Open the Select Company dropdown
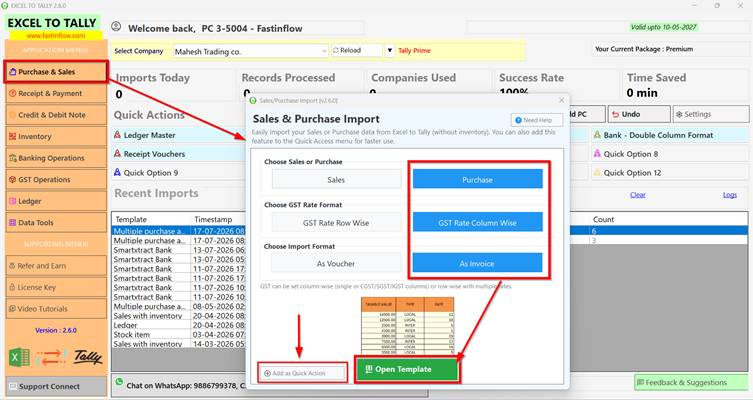753x400 pixels. (250, 51)
